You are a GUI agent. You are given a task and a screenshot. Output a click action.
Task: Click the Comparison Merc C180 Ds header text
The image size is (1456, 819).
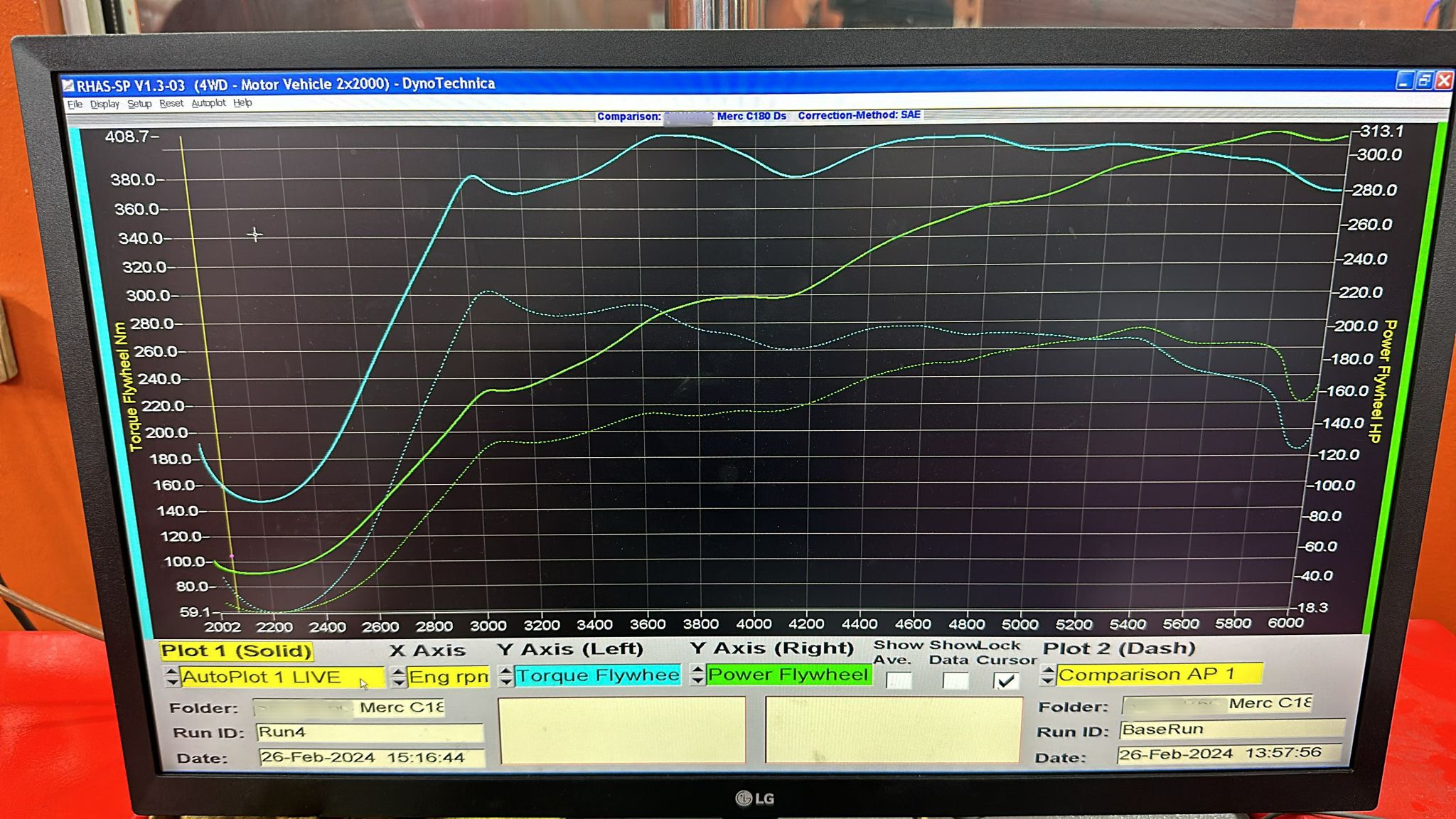[691, 117]
